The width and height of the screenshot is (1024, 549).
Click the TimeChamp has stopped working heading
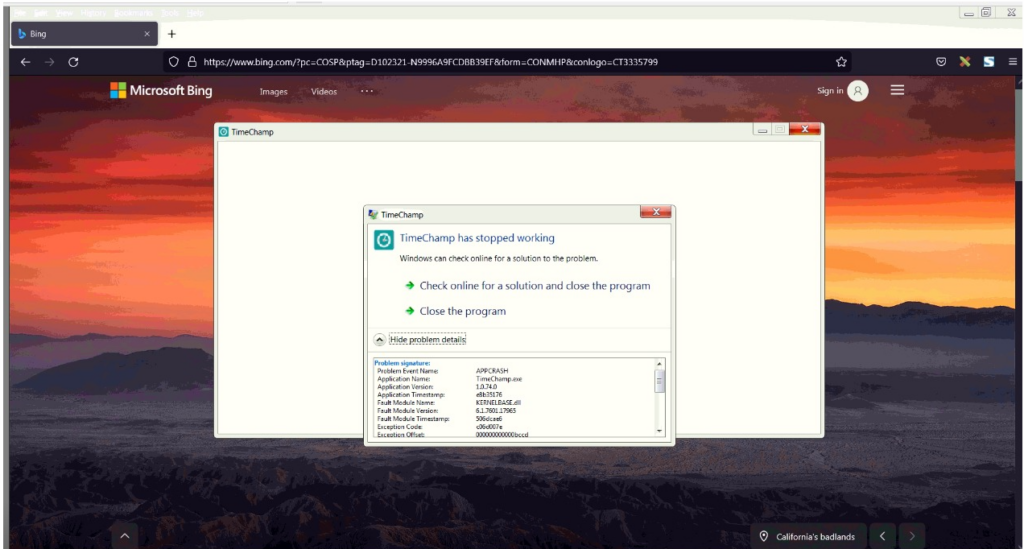(477, 238)
